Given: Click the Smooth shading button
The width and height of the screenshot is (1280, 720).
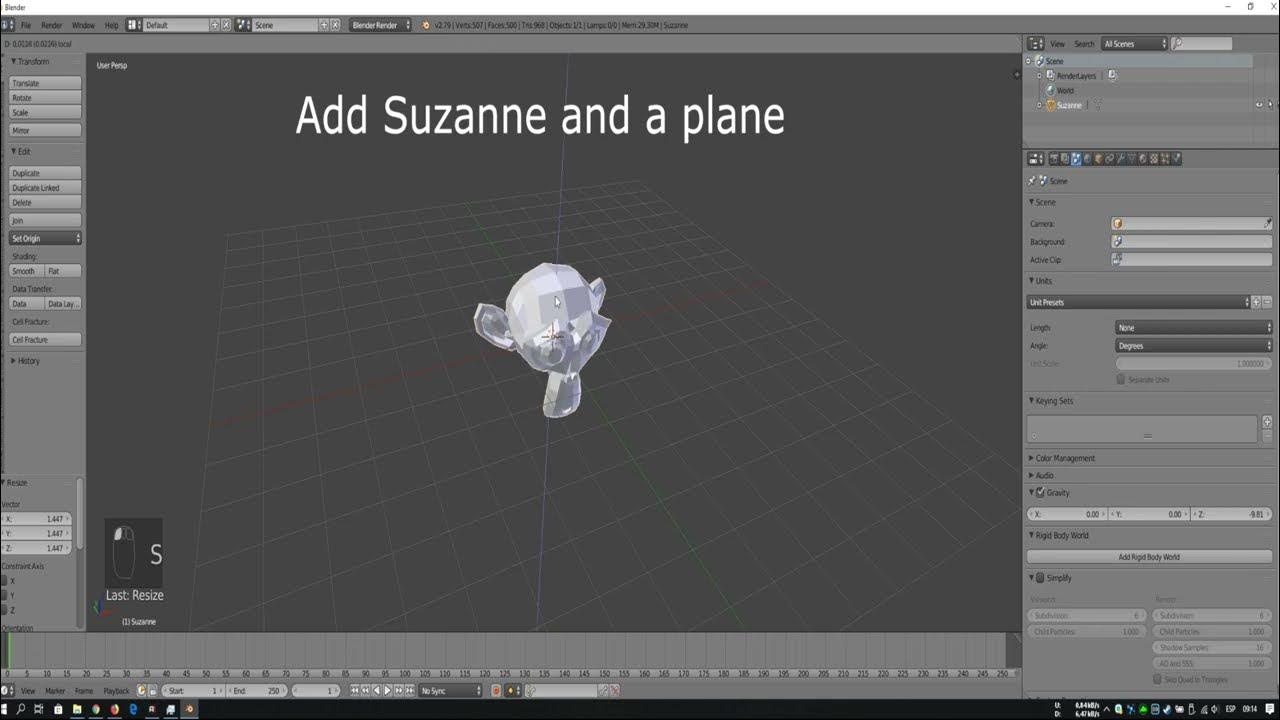Looking at the screenshot, I should click(27, 271).
